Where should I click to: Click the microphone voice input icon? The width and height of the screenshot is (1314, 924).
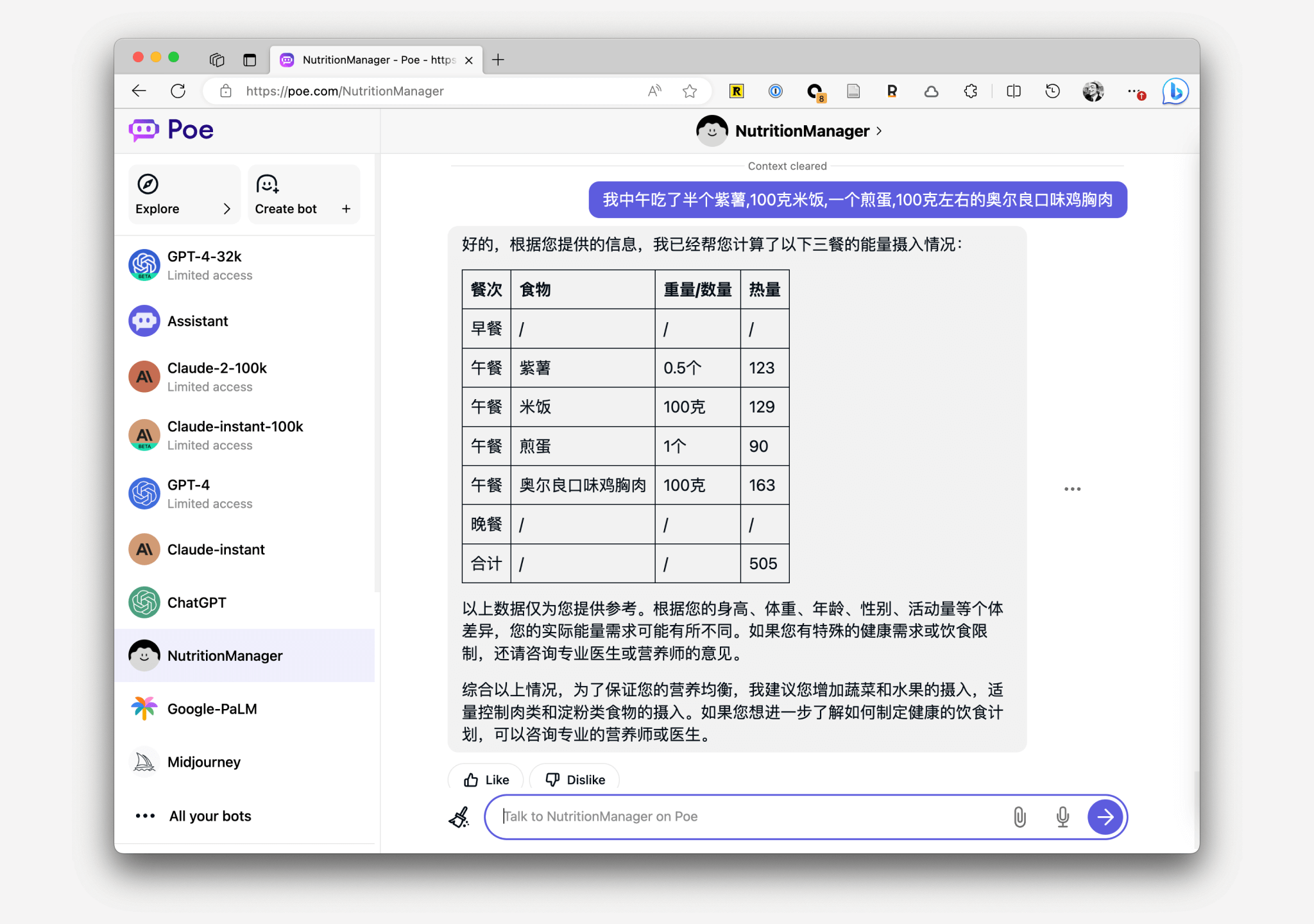click(x=1062, y=817)
